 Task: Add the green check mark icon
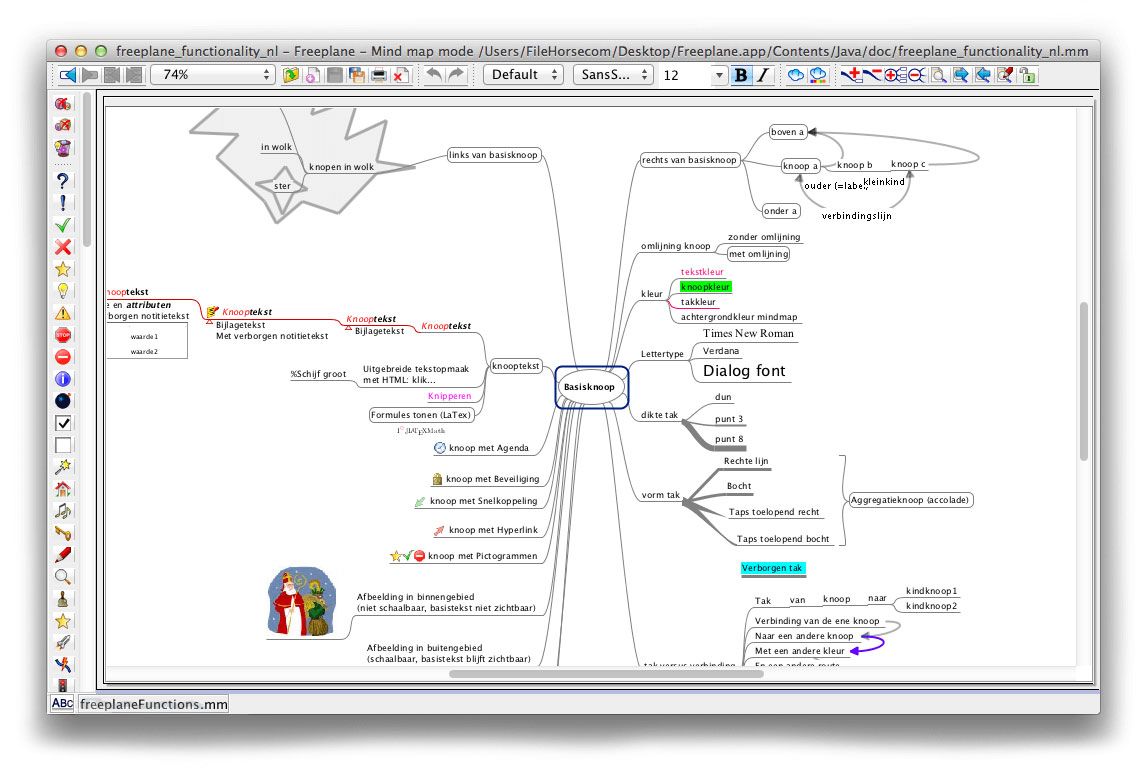tap(63, 225)
